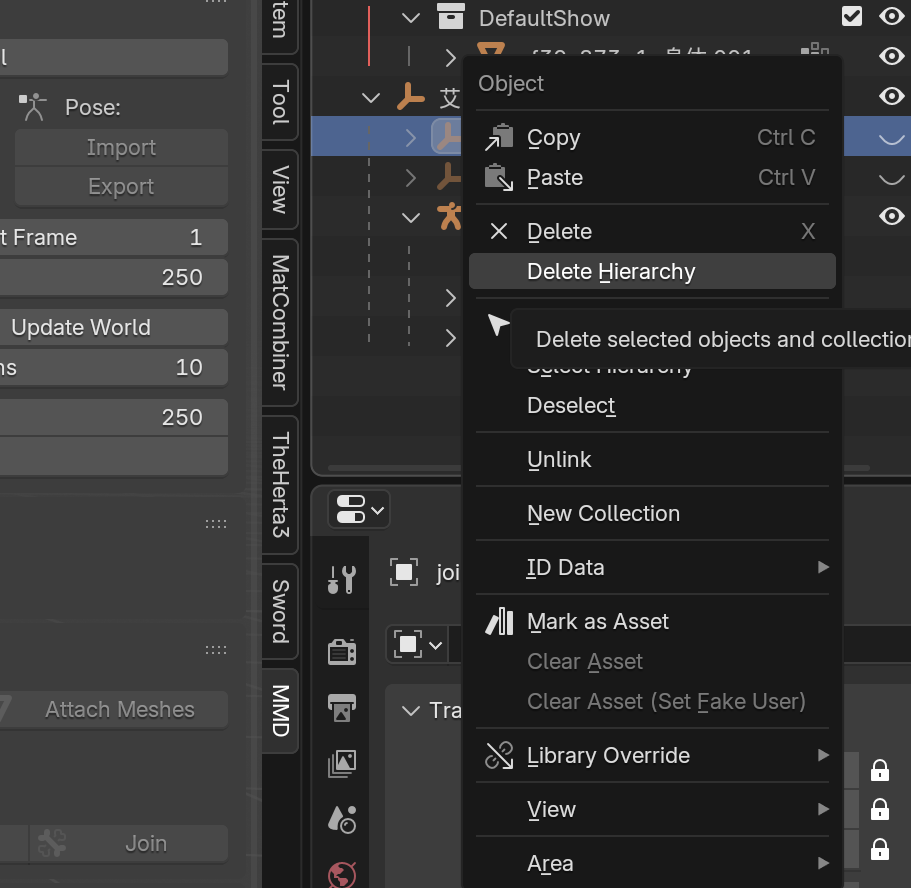Open the Scene properties tab icon
The height and width of the screenshot is (888, 911).
pyautogui.click(x=342, y=820)
